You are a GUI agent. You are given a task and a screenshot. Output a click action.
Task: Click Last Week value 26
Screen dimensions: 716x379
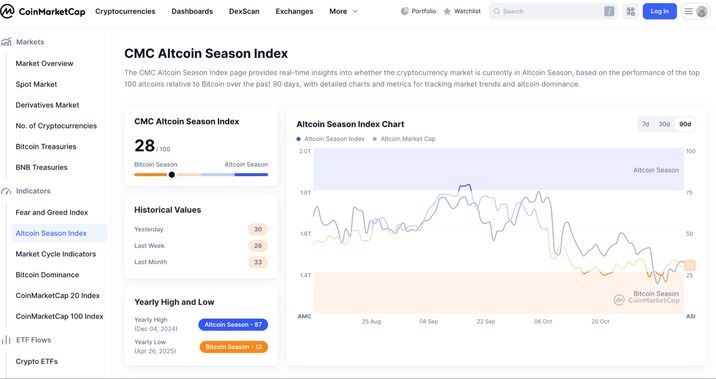click(258, 246)
